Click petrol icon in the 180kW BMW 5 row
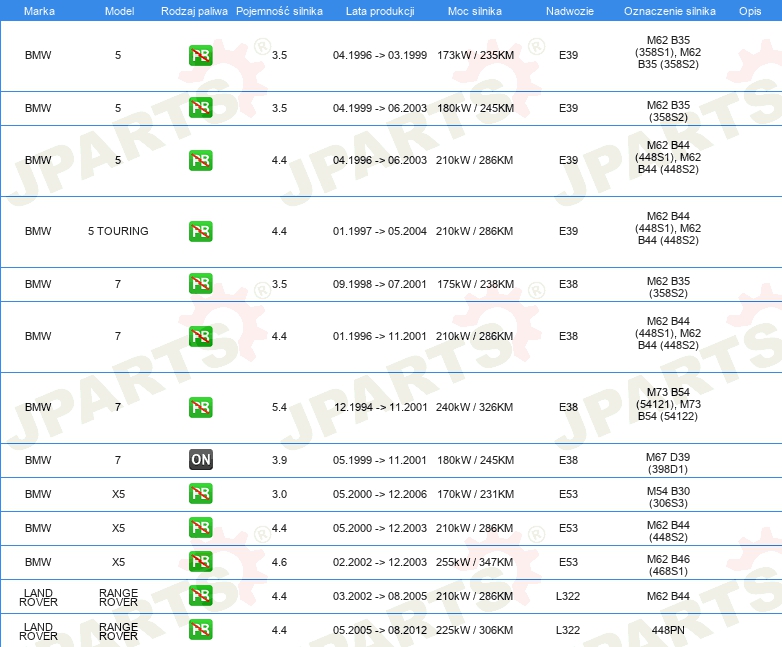Screen dimensions: 782x647 click(201, 108)
